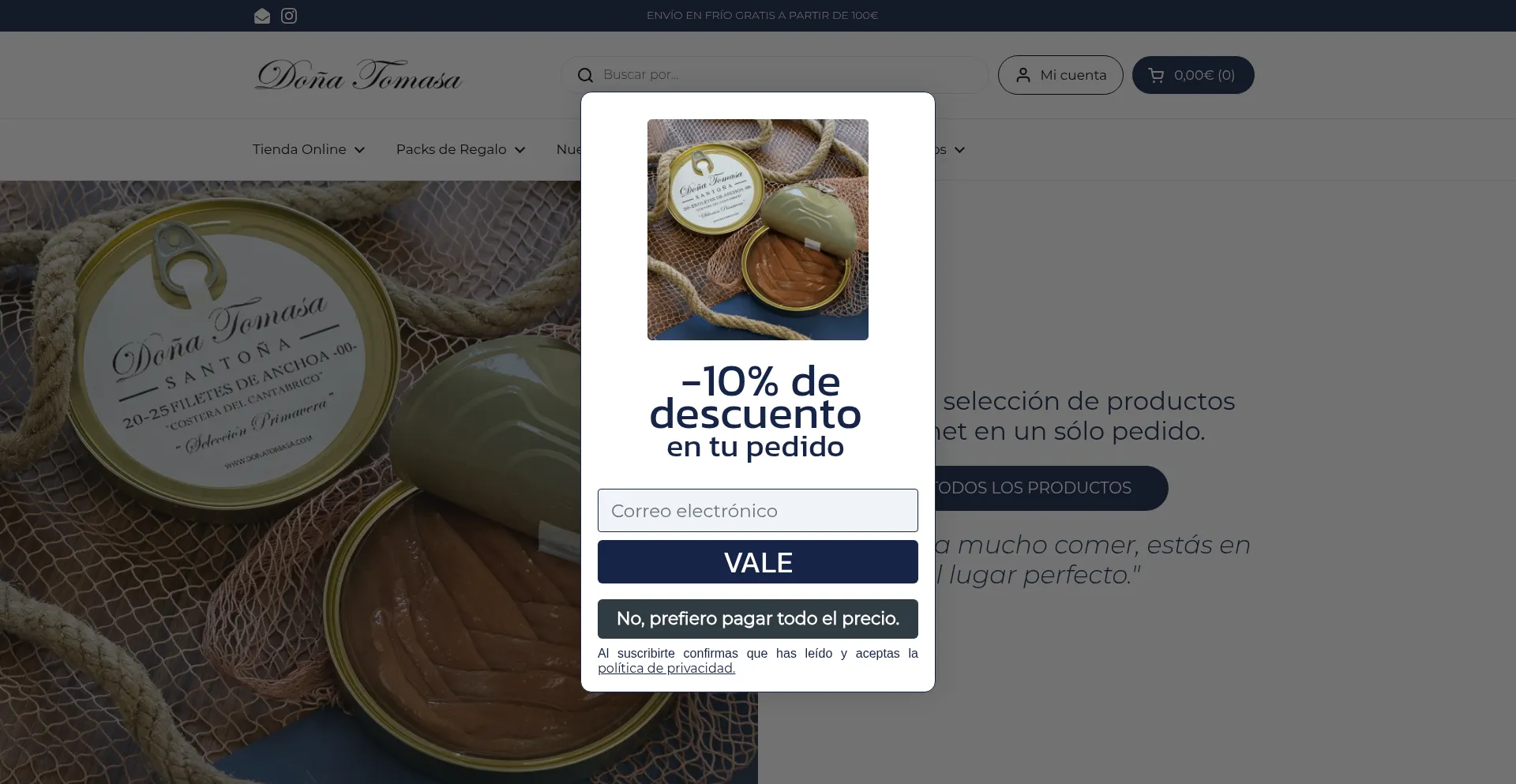Click the user icon in Mi cuenta
Viewport: 1516px width, 784px height.
click(x=1023, y=75)
